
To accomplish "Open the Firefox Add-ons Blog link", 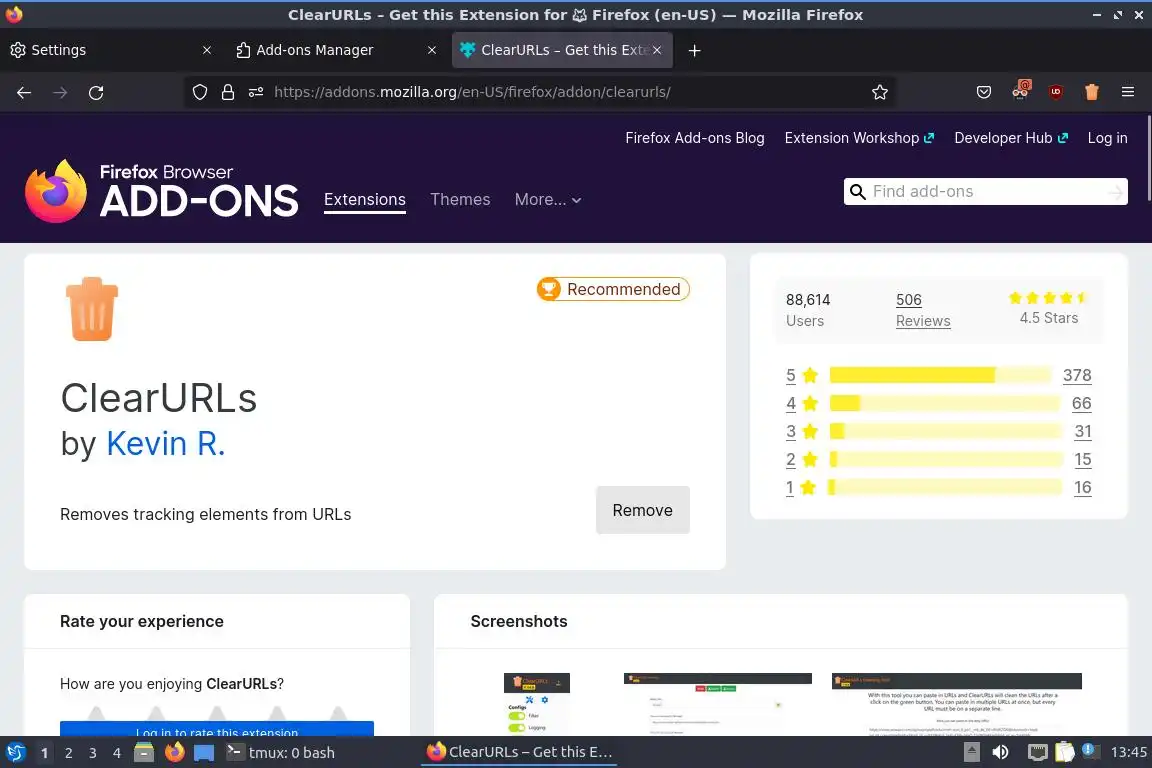I will pos(694,138).
